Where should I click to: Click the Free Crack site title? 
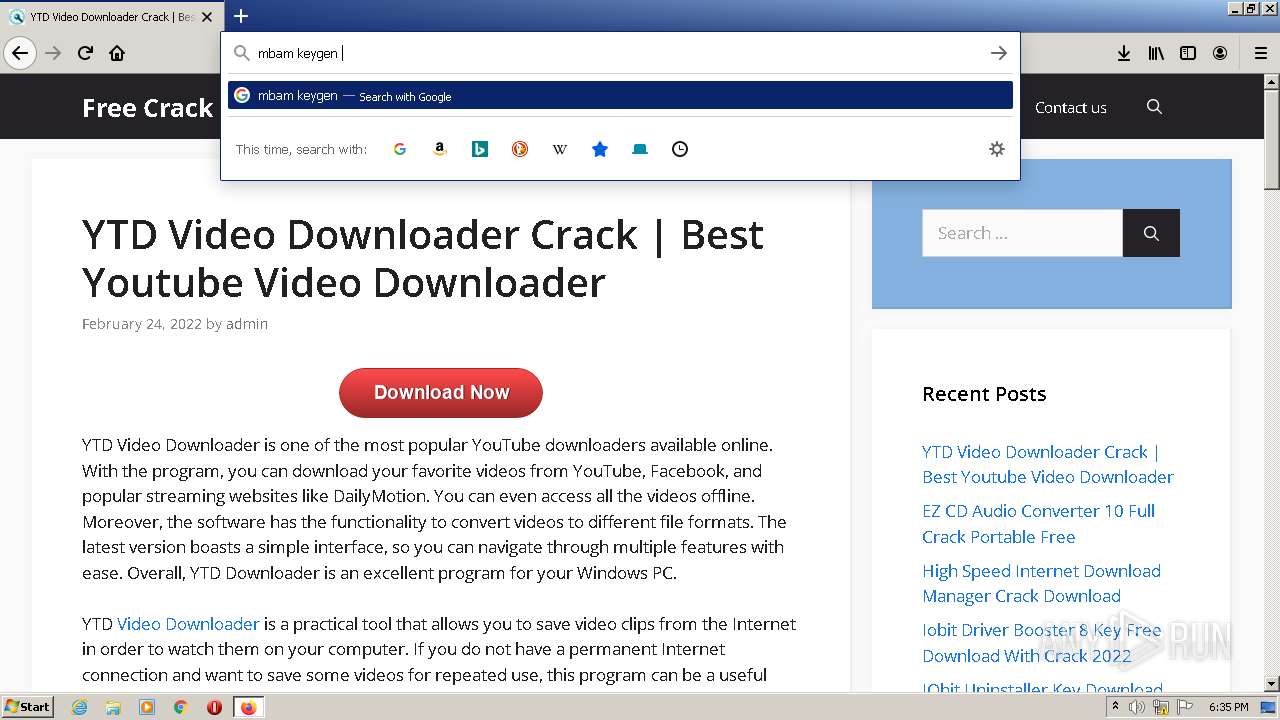(x=147, y=107)
